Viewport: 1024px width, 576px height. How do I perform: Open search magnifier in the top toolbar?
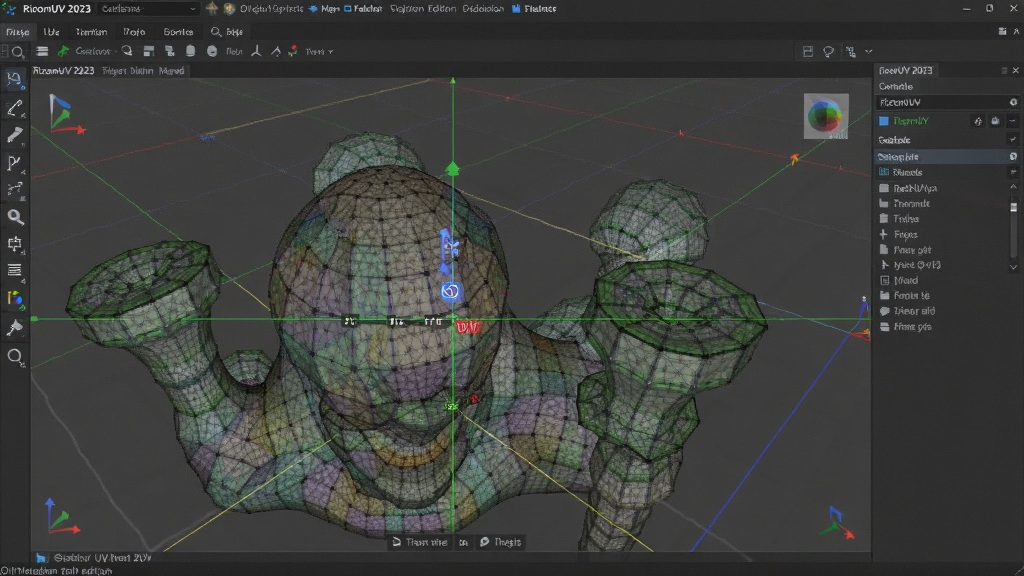click(x=18, y=52)
